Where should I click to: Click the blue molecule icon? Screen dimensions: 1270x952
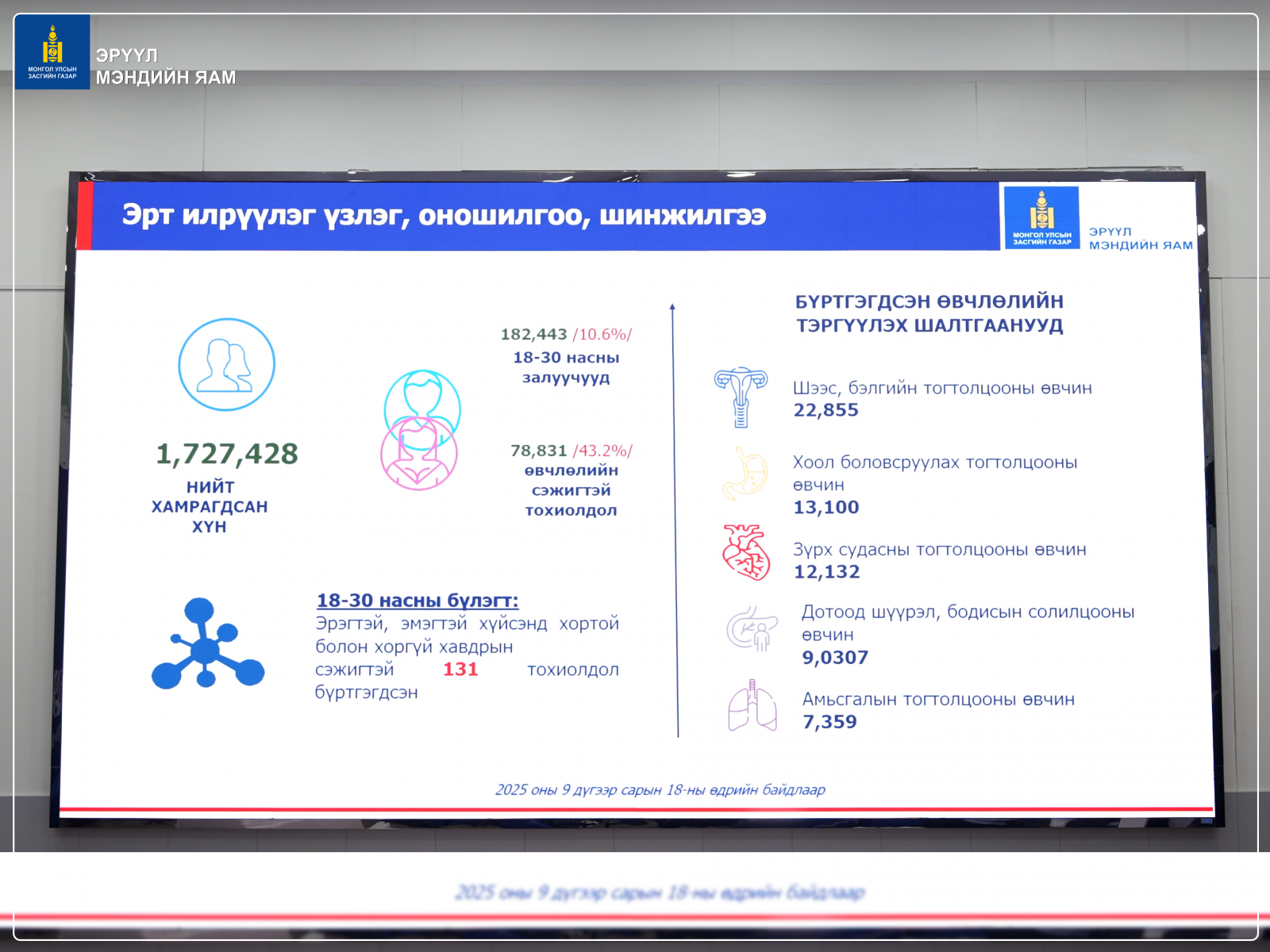click(207, 644)
